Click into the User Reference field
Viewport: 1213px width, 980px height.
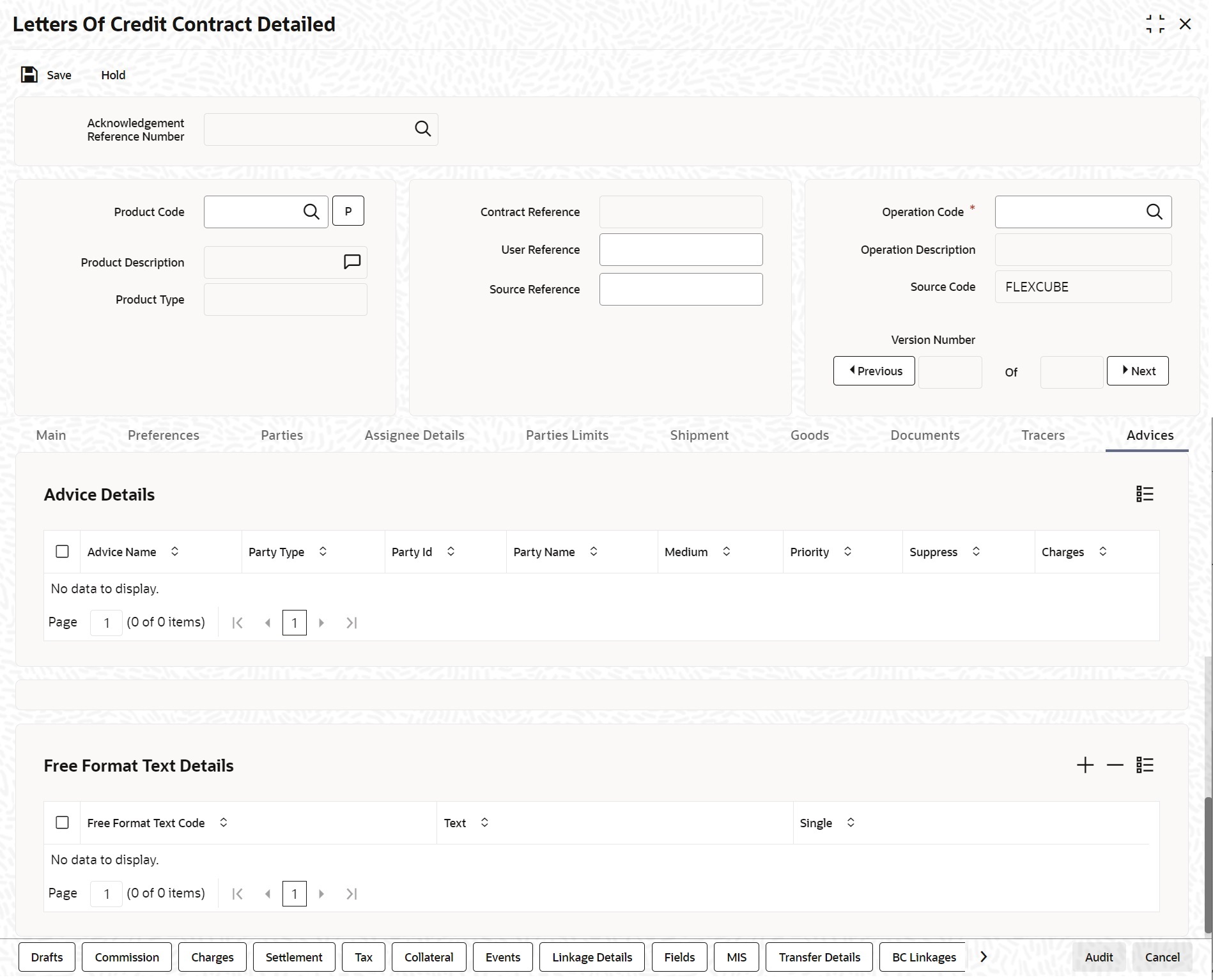(681, 250)
